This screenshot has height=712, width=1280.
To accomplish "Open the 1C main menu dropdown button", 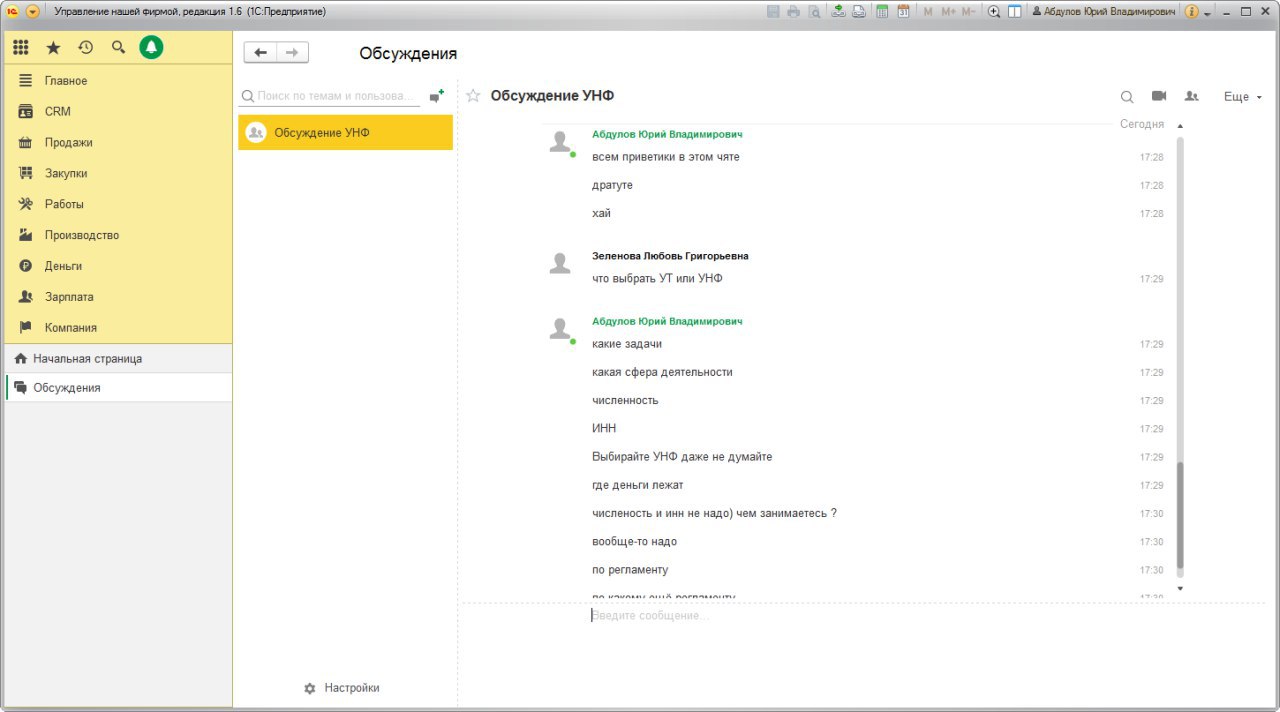I will point(32,12).
